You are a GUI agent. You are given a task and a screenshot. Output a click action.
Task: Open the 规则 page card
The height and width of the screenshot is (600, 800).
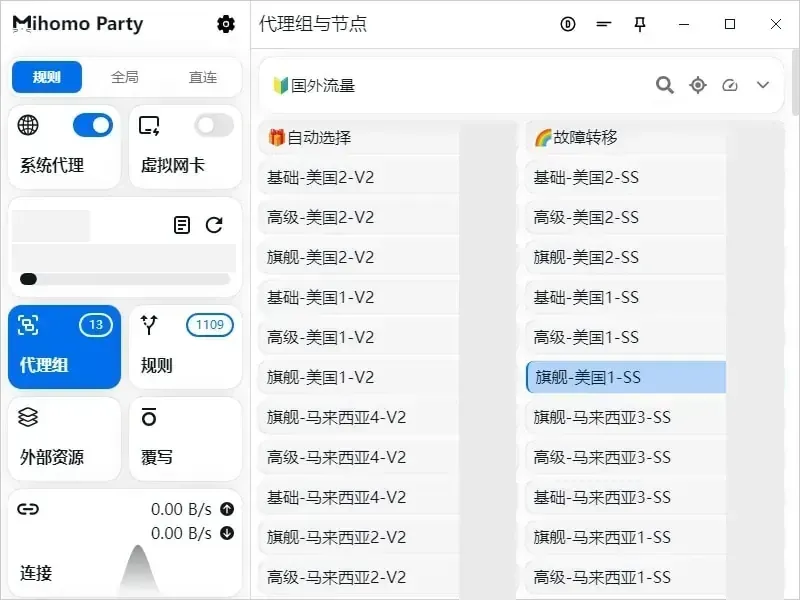[x=186, y=347]
